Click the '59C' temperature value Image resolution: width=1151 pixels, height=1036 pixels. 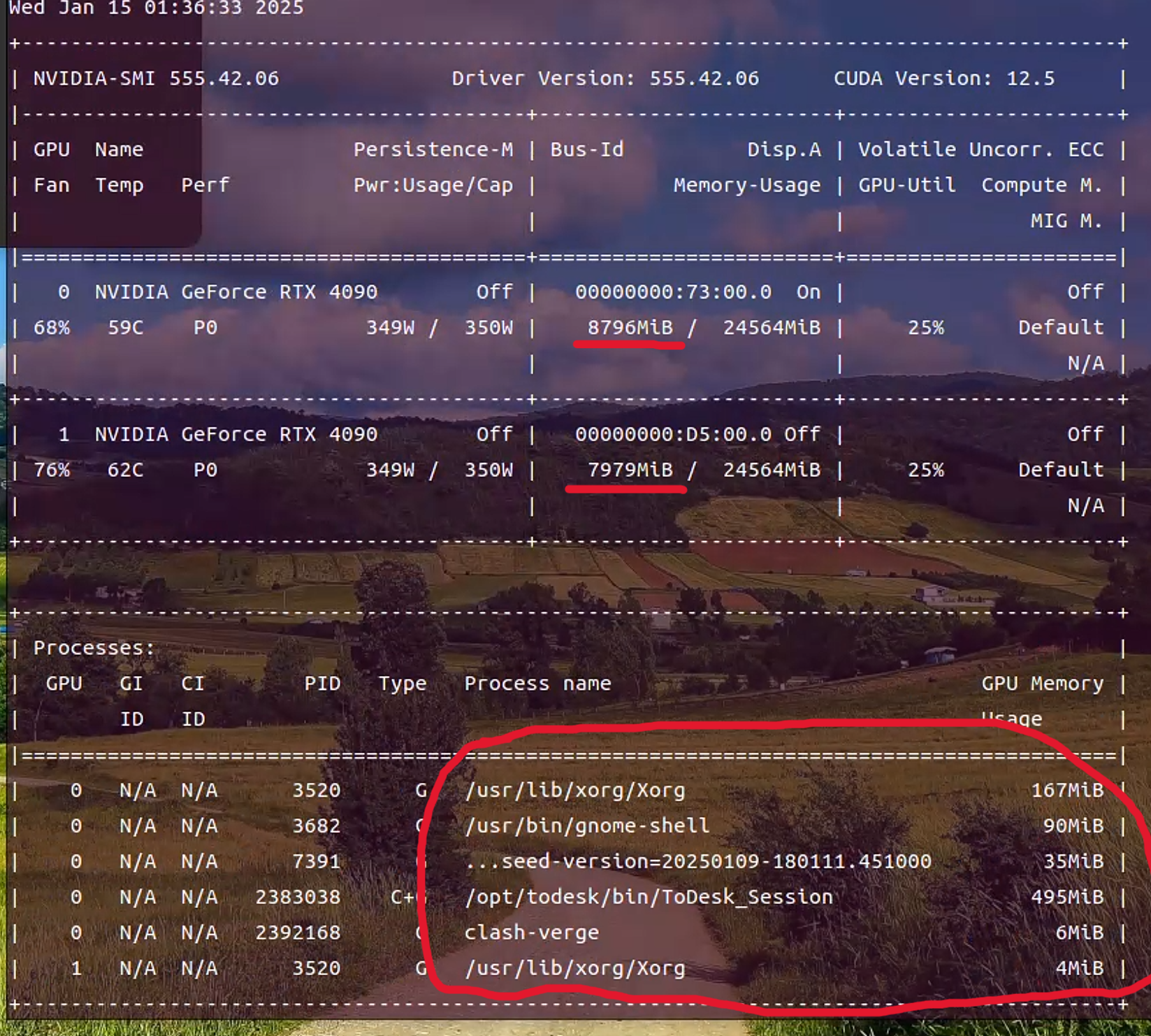[x=126, y=327]
